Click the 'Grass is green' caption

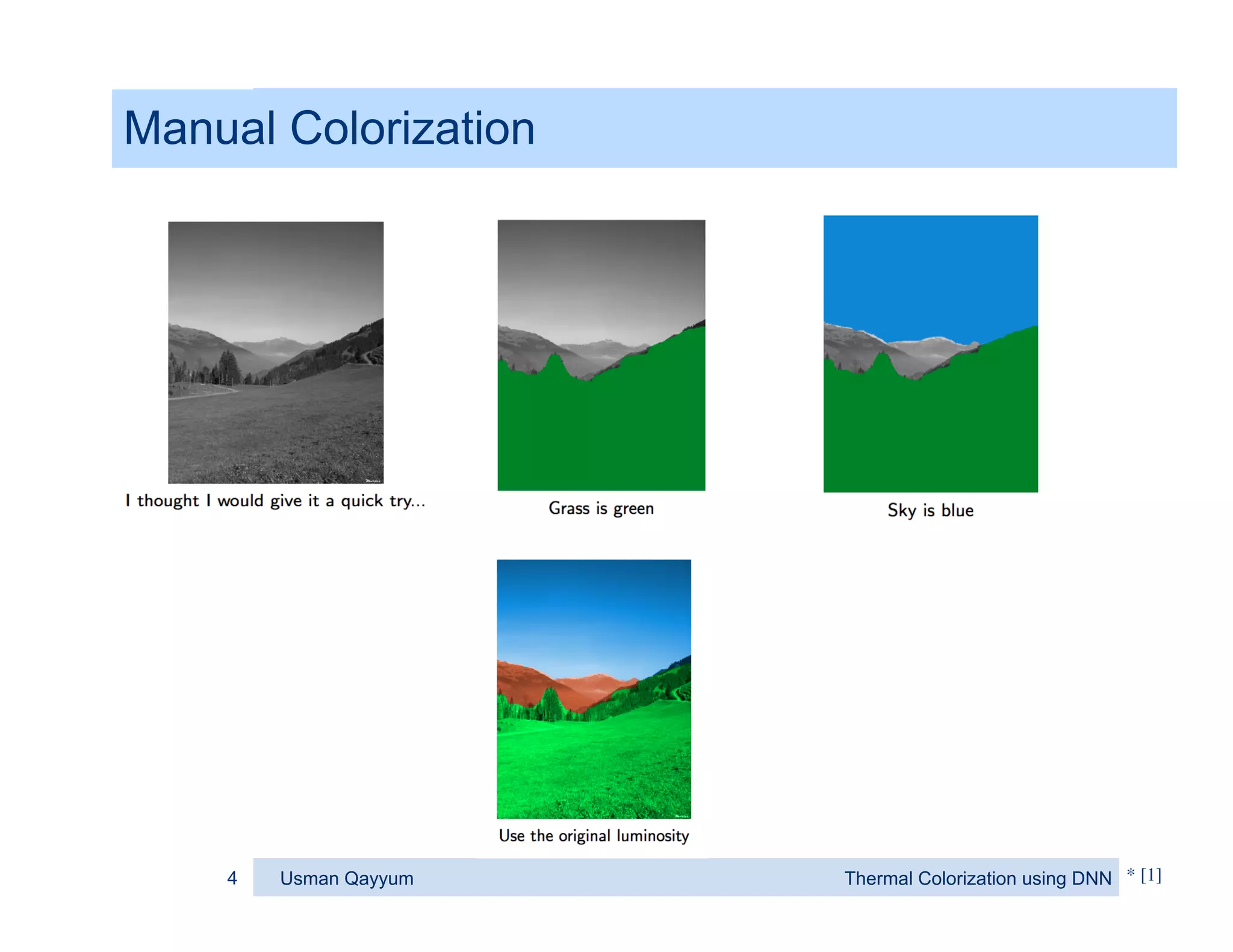pos(601,508)
